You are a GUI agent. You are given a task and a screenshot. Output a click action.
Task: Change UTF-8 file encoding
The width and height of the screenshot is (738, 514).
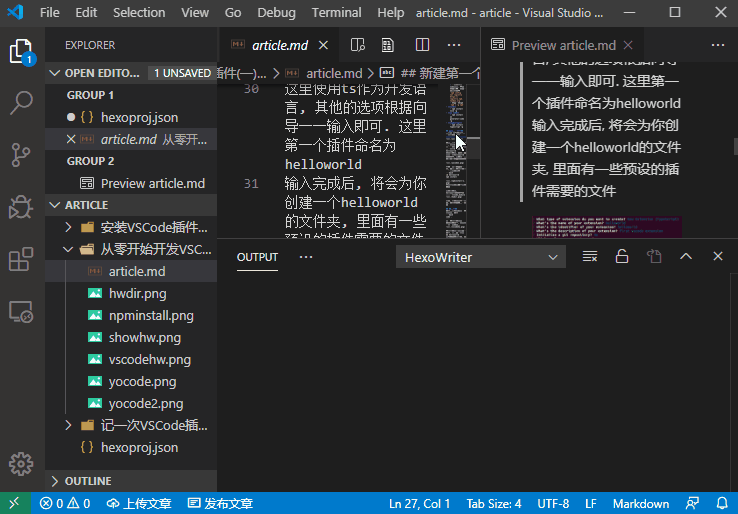click(553, 504)
